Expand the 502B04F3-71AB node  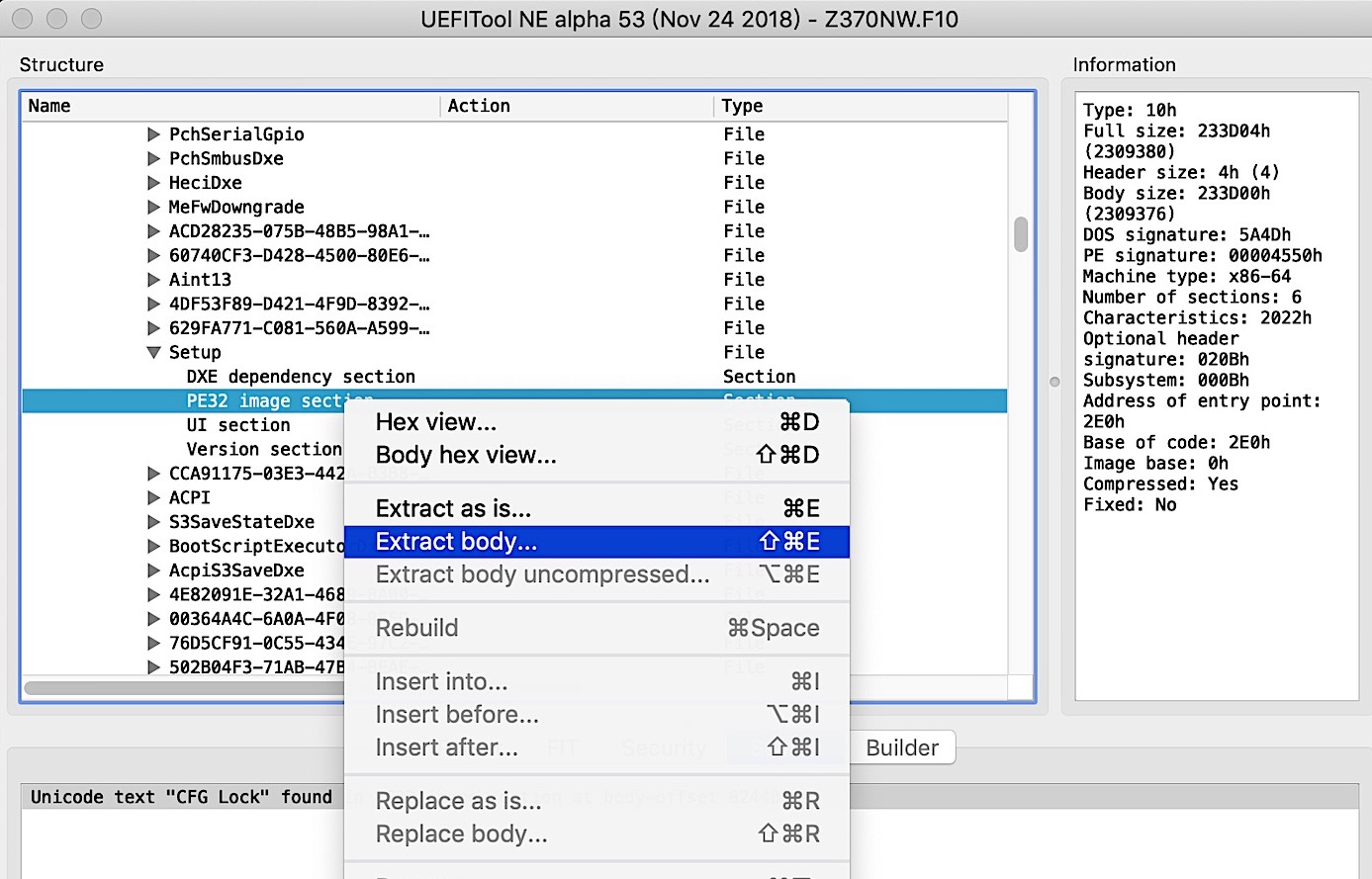pyautogui.click(x=153, y=666)
